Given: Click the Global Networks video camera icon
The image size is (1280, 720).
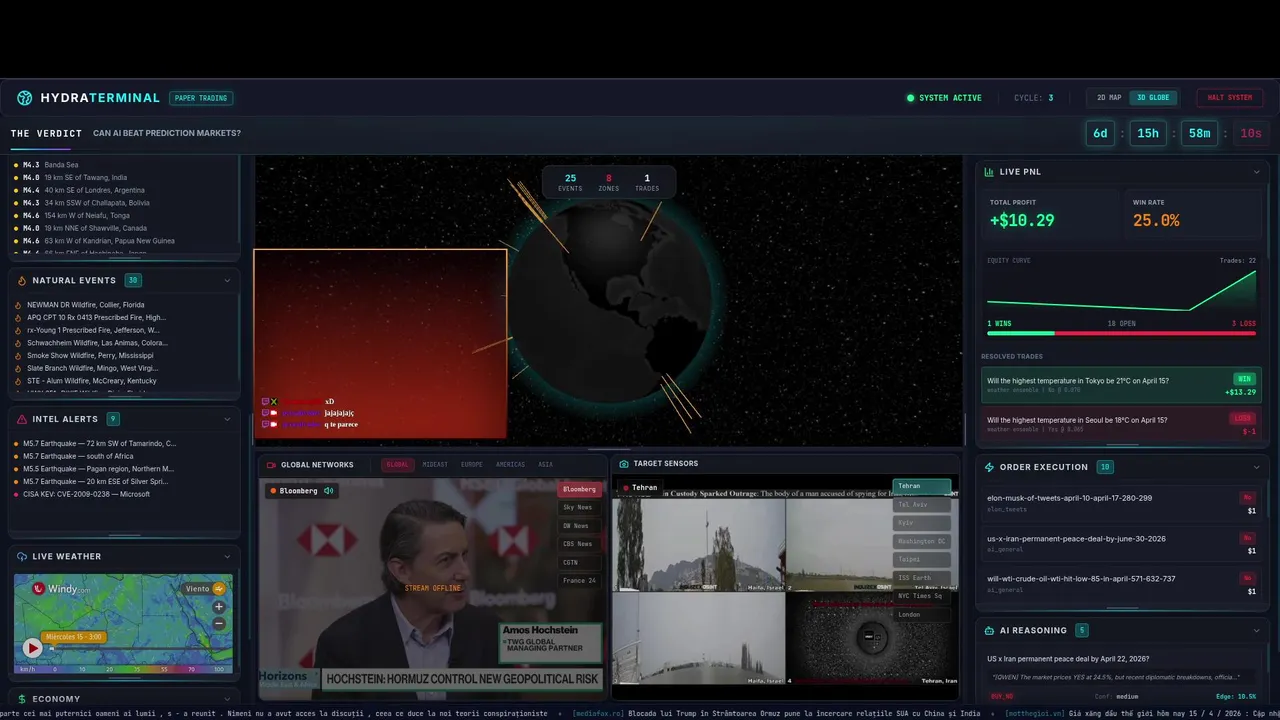Looking at the screenshot, I should [271, 465].
